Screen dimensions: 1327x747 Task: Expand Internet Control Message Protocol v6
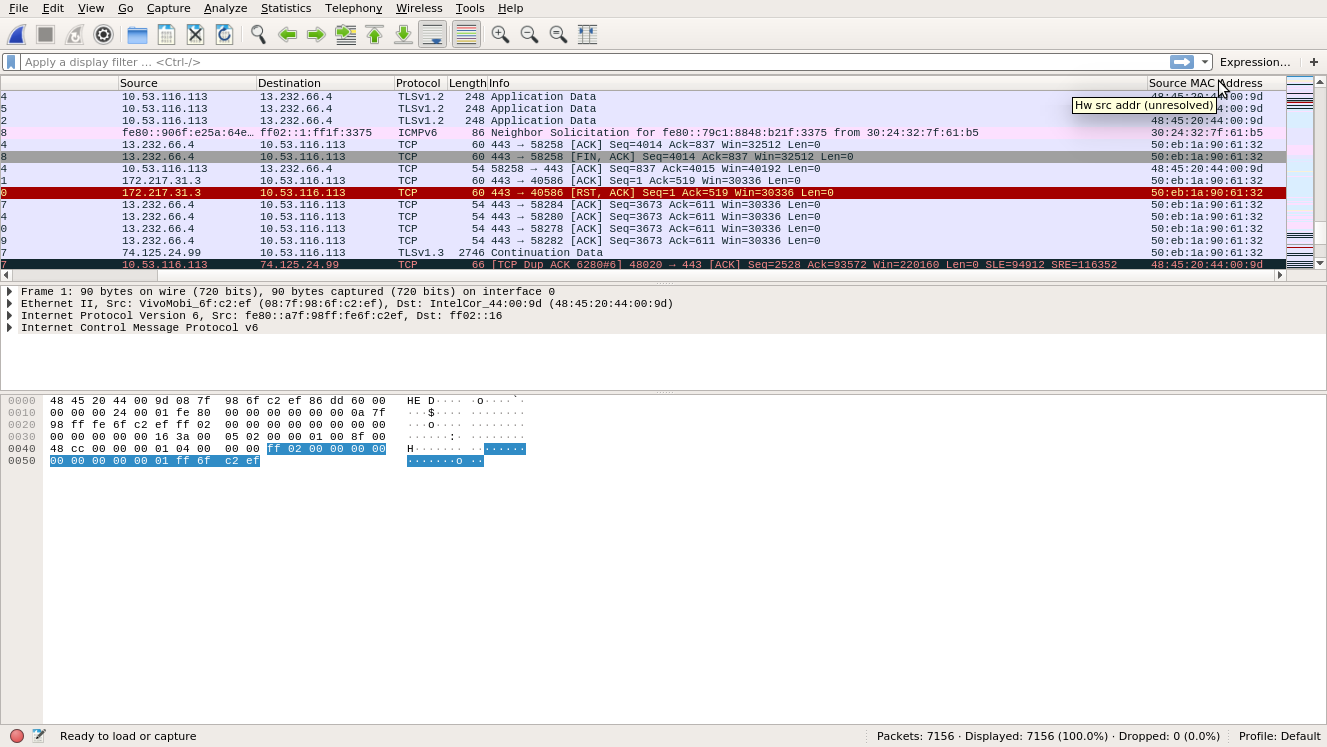click(x=10, y=328)
